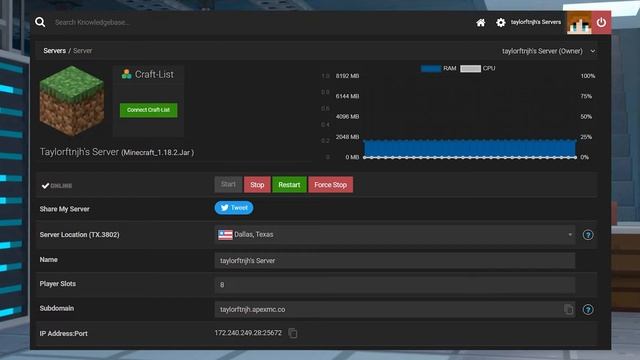
Task: Open settings gear icon in header
Action: (500, 22)
